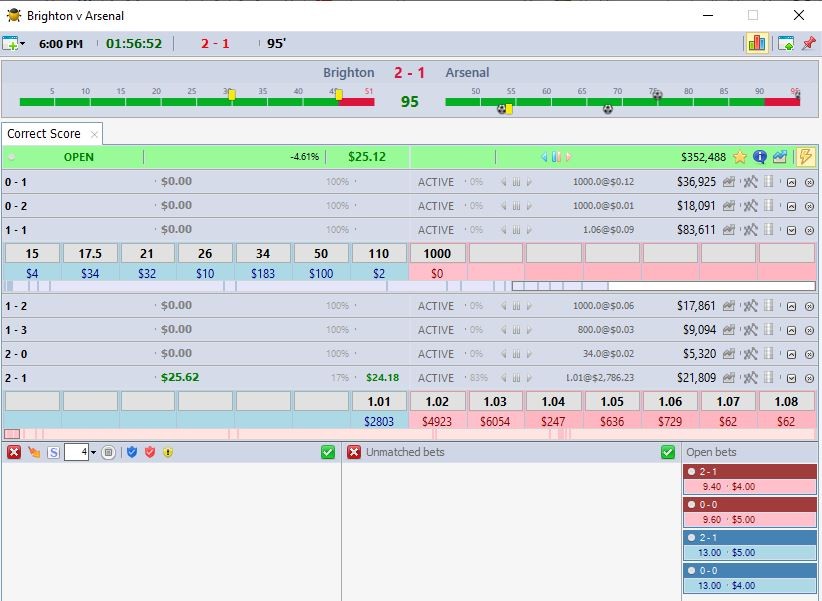Screen dimensions: 822x601
Task: Open the chart icon in 1 - 2 row
Action: [729, 306]
